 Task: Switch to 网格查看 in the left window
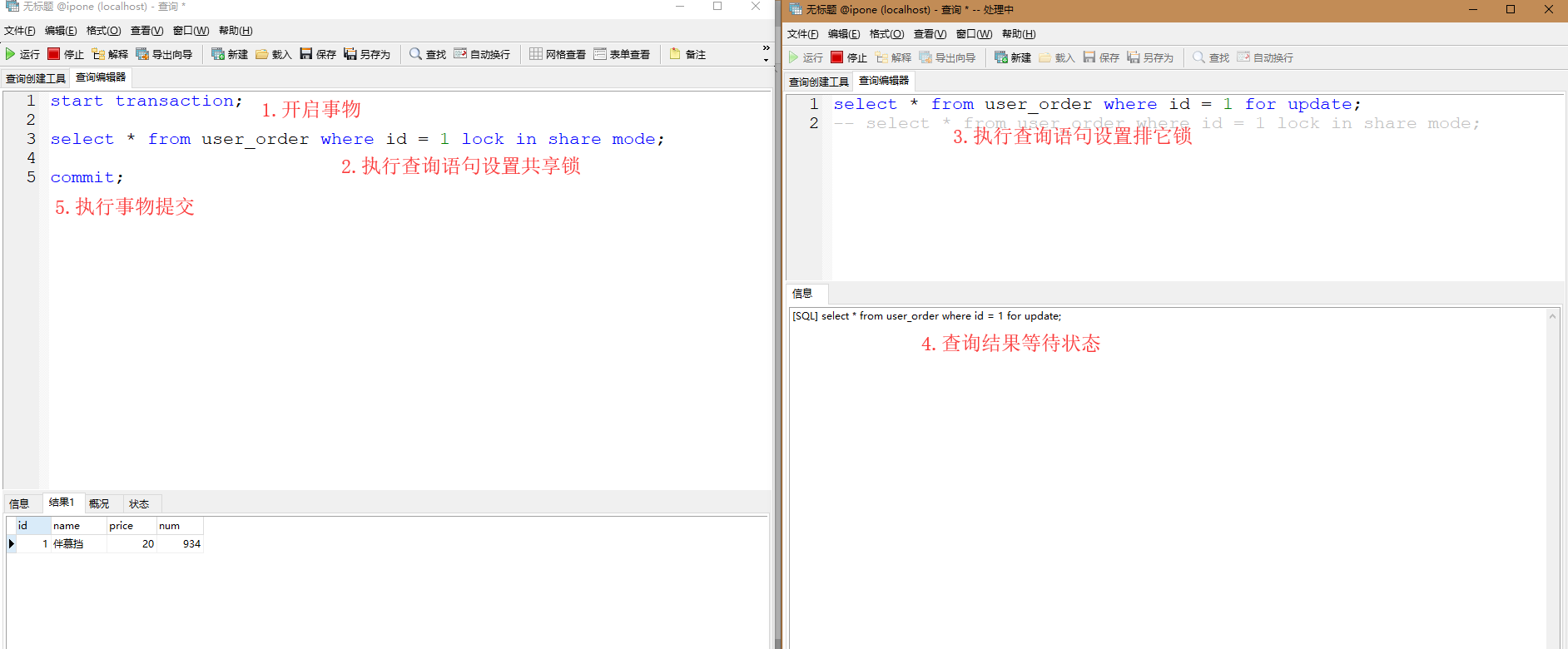tap(558, 54)
